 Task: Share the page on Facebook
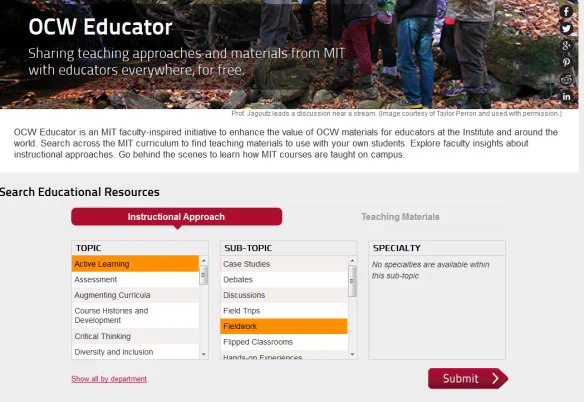coord(566,12)
